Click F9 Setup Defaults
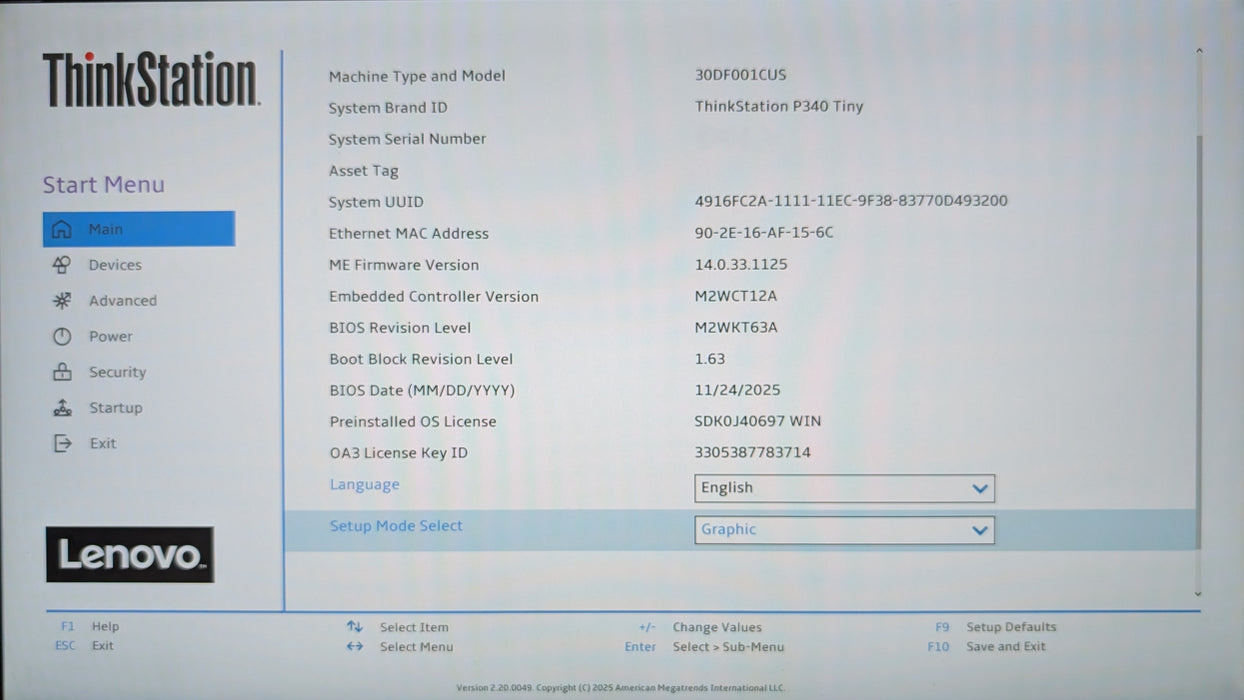 click(x=995, y=627)
